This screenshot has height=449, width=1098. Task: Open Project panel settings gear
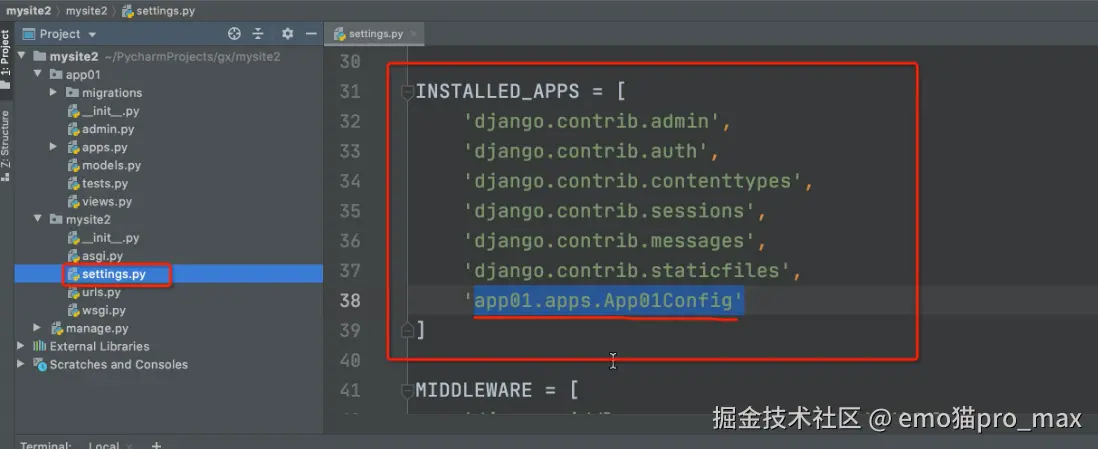click(x=287, y=34)
